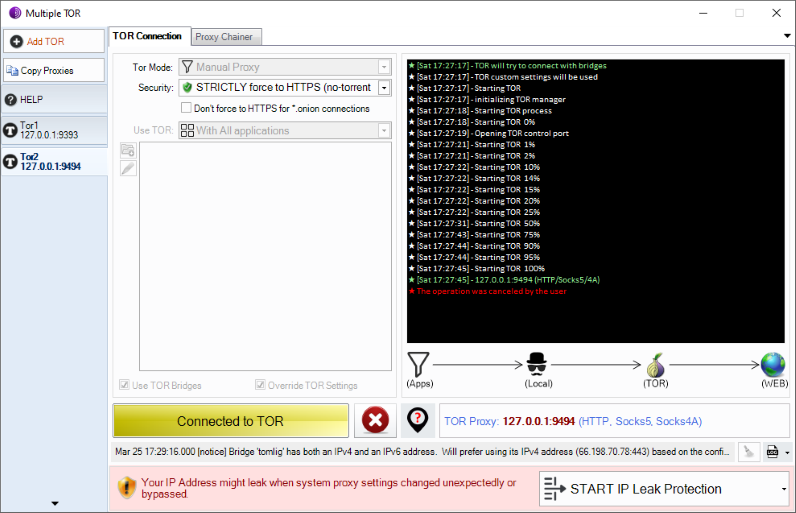Click log line '127.0.0.1:9494 (HTTP/Socks5/4A)'
Screen dimensions: 796x513
[x=504, y=280]
